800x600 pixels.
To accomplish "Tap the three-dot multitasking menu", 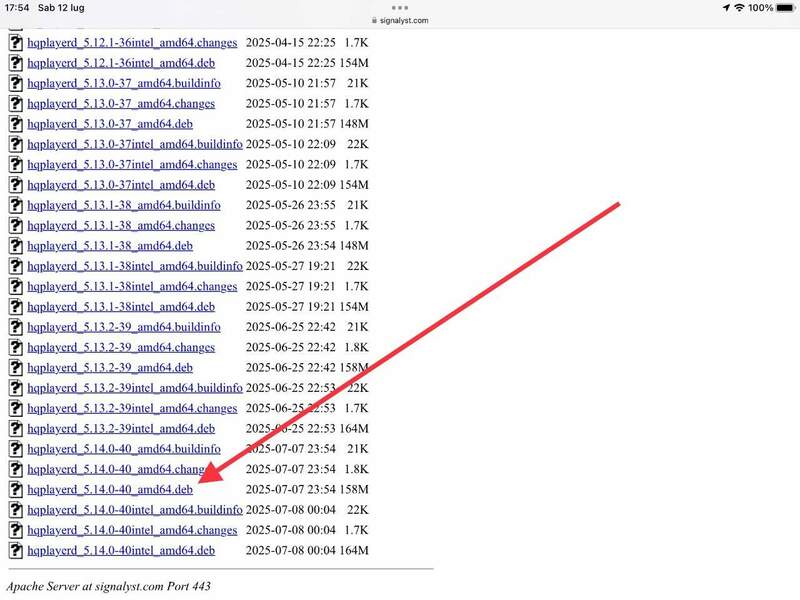I will (x=400, y=6).
